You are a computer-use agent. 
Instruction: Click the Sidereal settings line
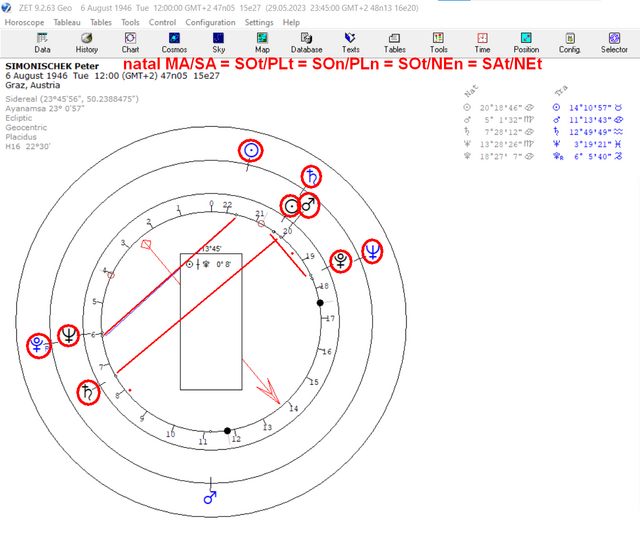(72, 99)
